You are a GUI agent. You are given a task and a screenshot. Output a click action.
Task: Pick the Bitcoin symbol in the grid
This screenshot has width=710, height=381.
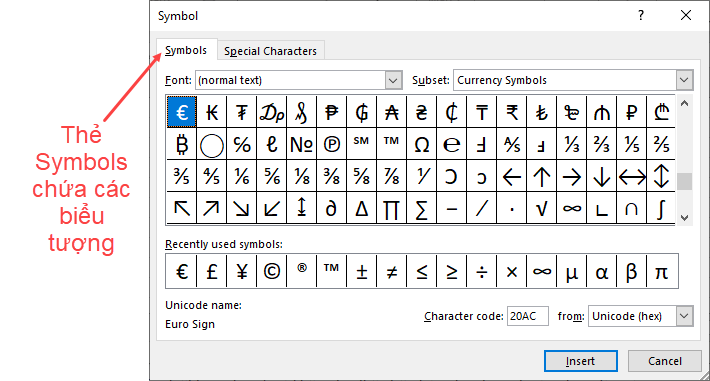click(x=182, y=144)
